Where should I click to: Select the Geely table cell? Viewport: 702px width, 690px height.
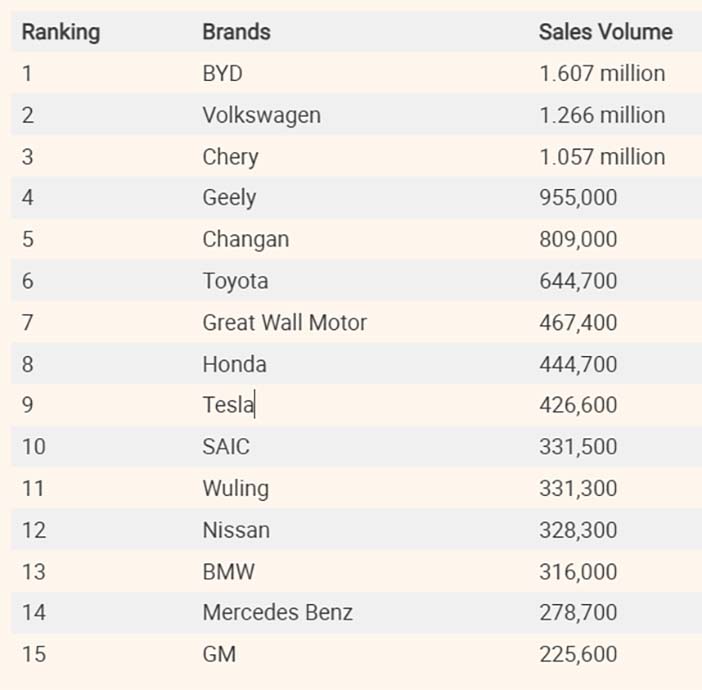click(x=229, y=198)
